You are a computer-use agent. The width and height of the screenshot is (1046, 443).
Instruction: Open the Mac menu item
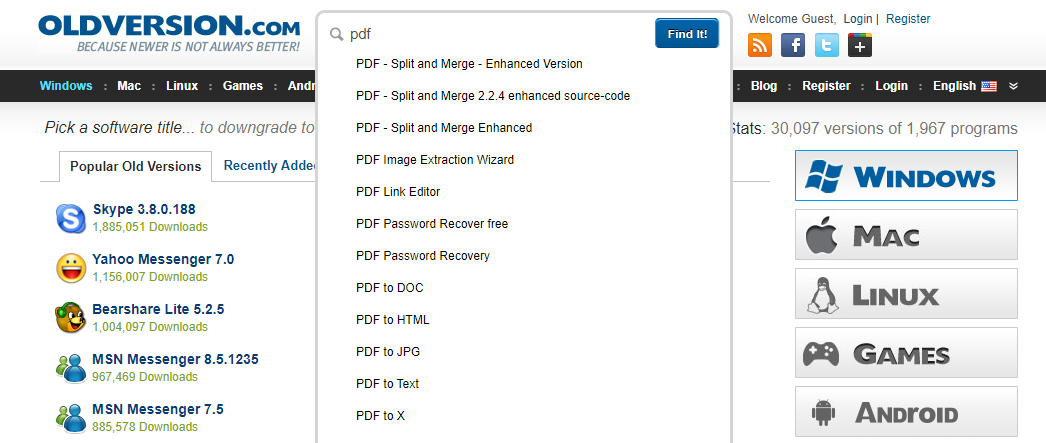point(129,86)
